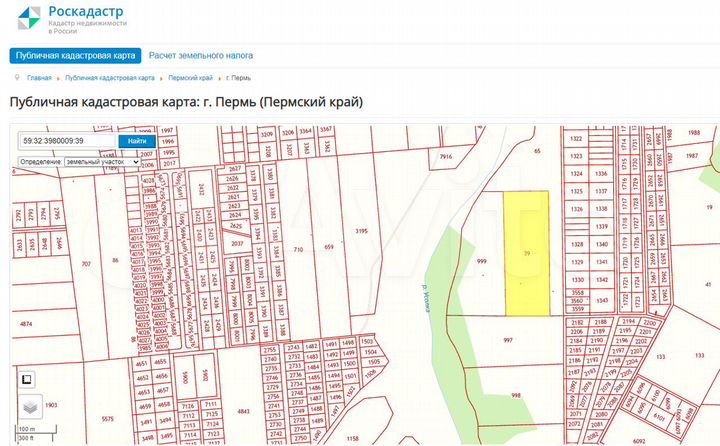
Task: Open Публичная кадастровая карта breadcrumb link
Action: coord(110,78)
